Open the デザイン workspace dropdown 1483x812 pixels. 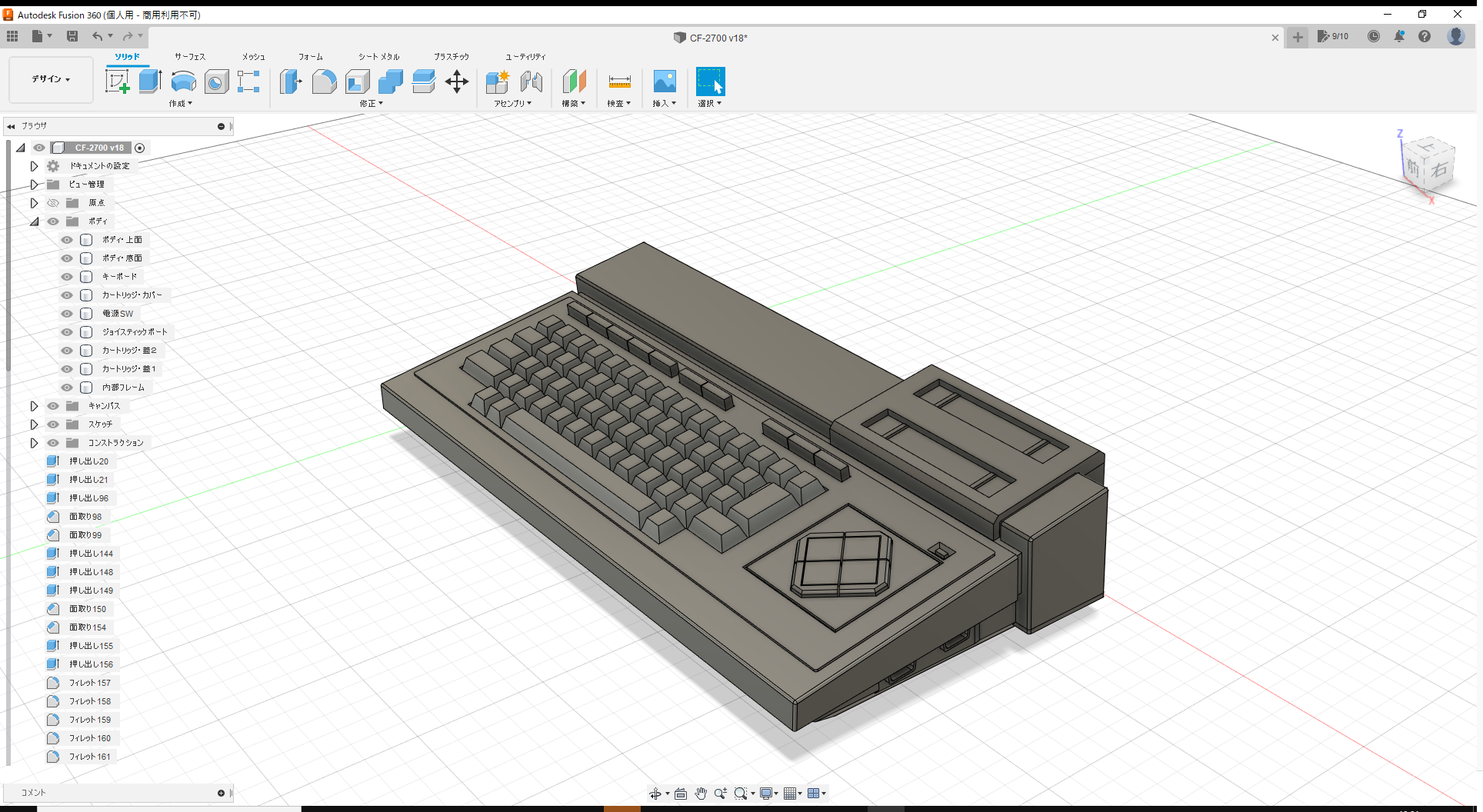point(50,79)
